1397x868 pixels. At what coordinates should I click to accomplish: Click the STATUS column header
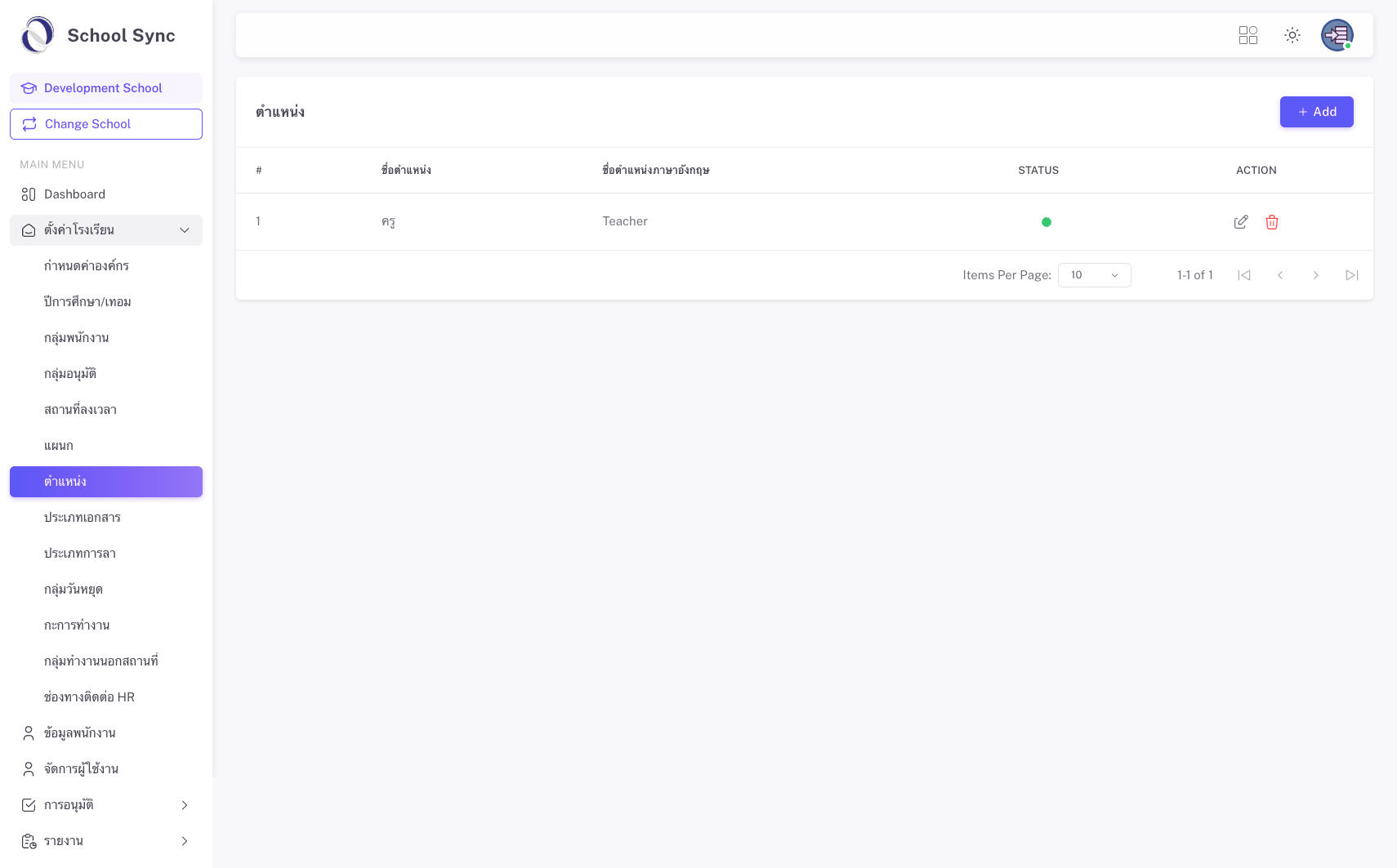click(x=1038, y=171)
